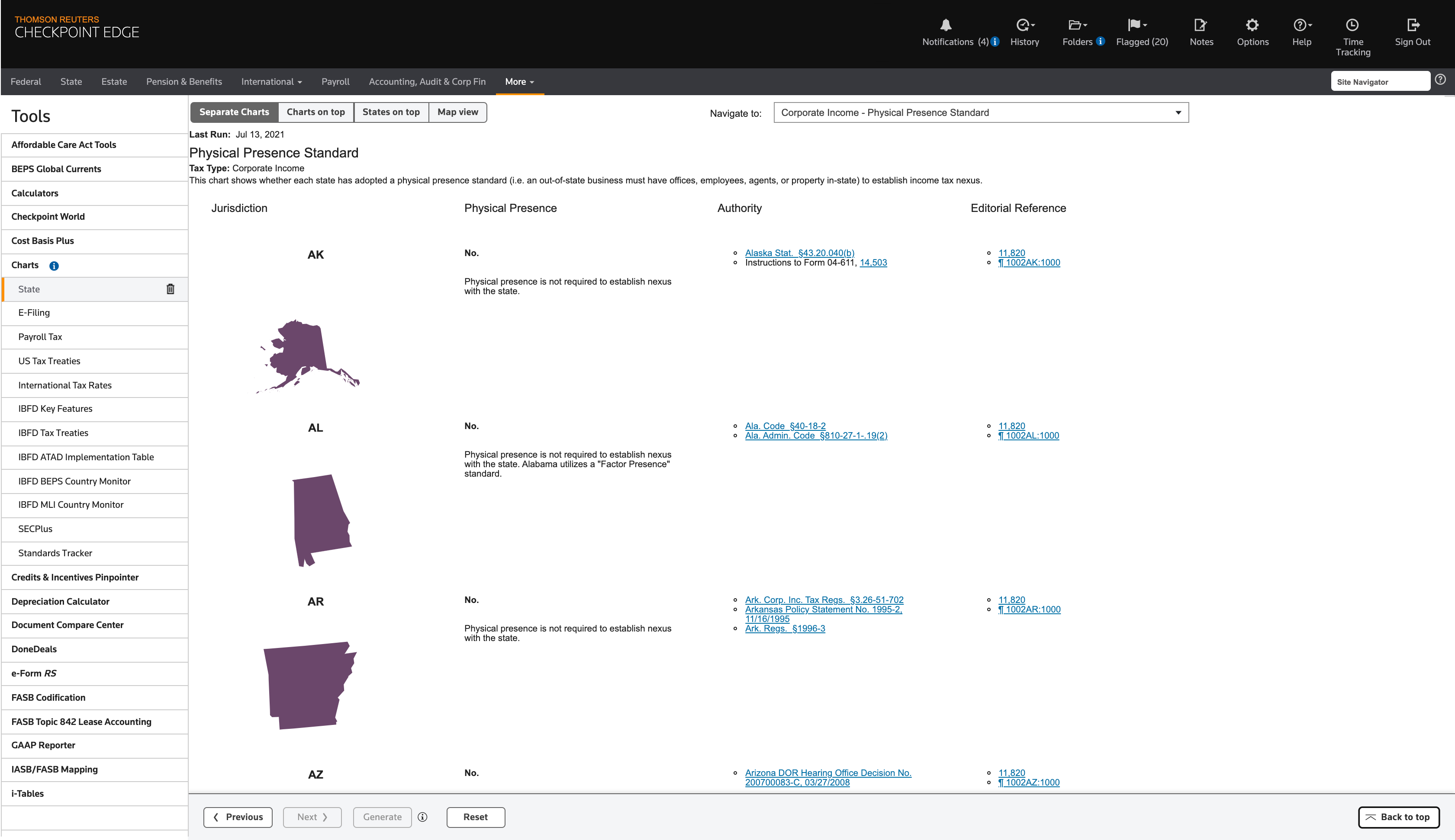Click the Site Navigator input field
Image resolution: width=1455 pixels, height=840 pixels.
pyautogui.click(x=1379, y=82)
